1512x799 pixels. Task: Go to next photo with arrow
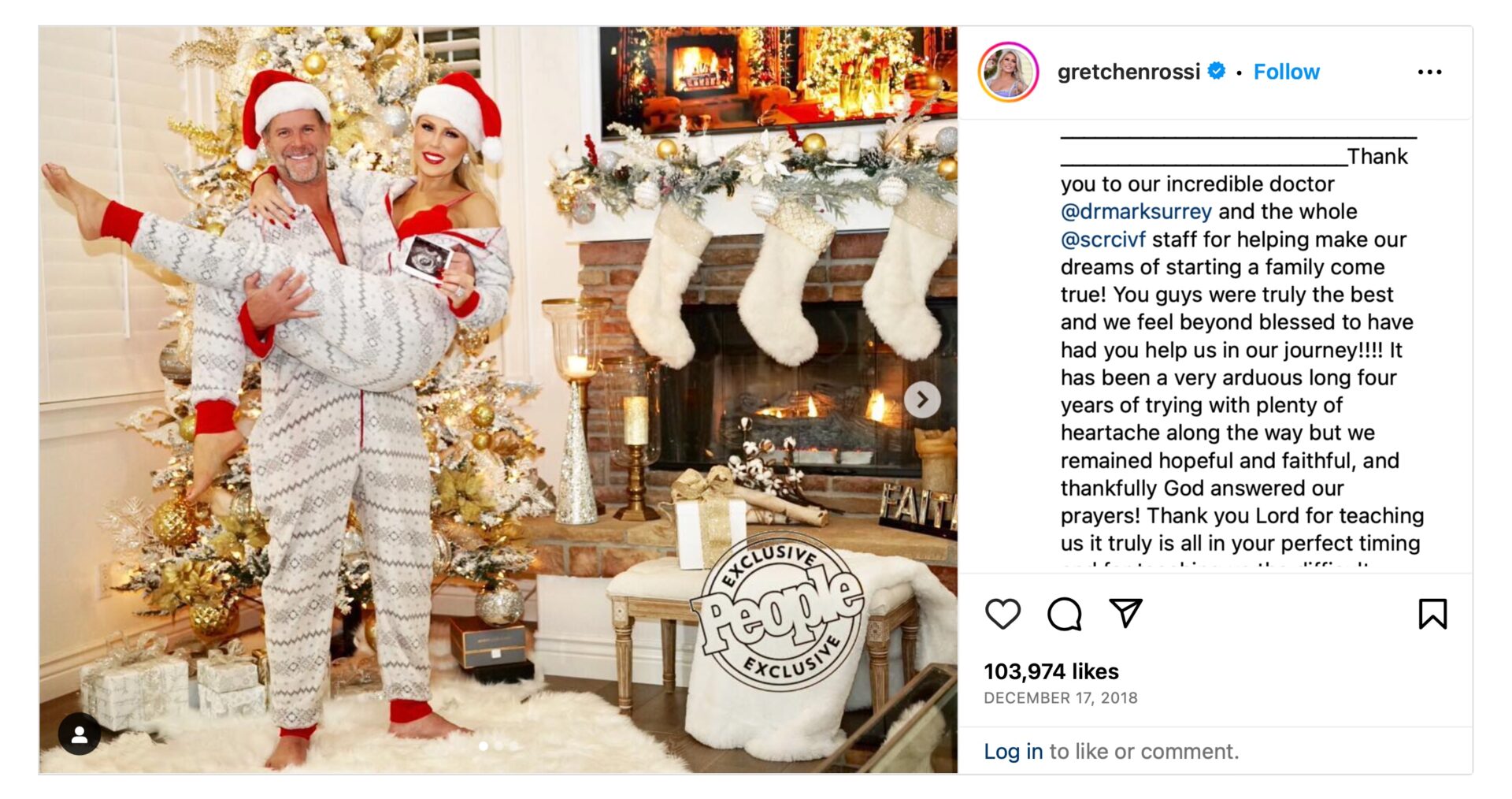[x=922, y=400]
